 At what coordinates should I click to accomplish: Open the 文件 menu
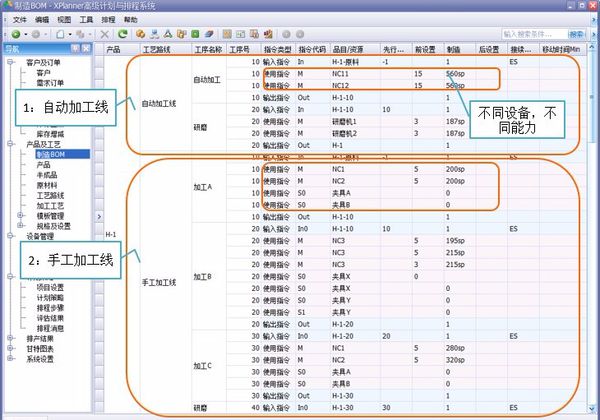pyautogui.click(x=20, y=20)
